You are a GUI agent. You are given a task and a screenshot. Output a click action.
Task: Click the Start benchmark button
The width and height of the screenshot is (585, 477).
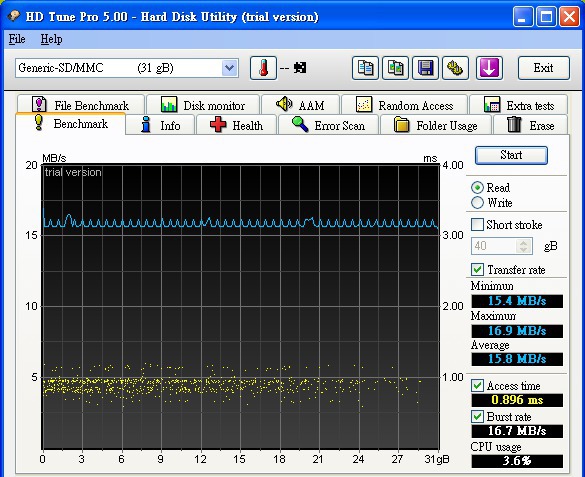(511, 155)
